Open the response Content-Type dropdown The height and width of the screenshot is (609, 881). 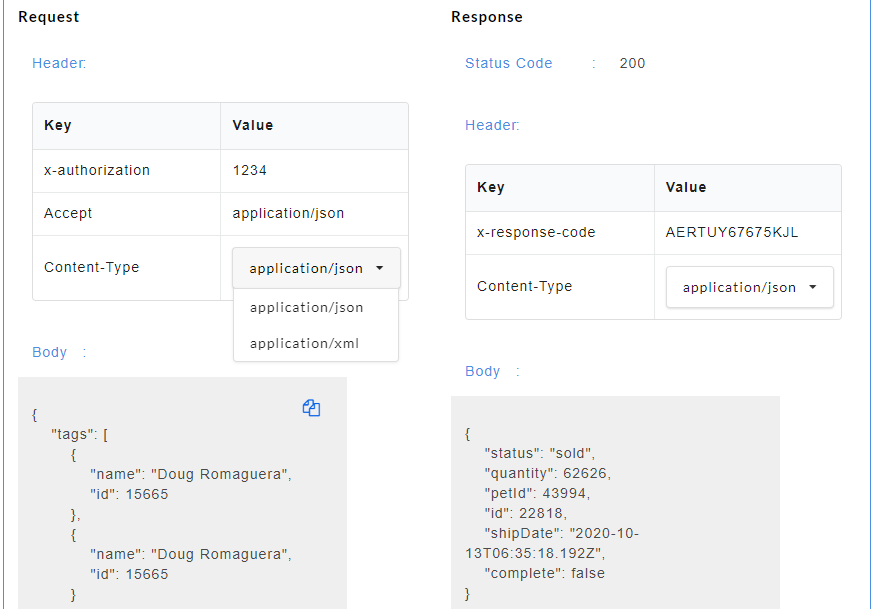coord(748,286)
